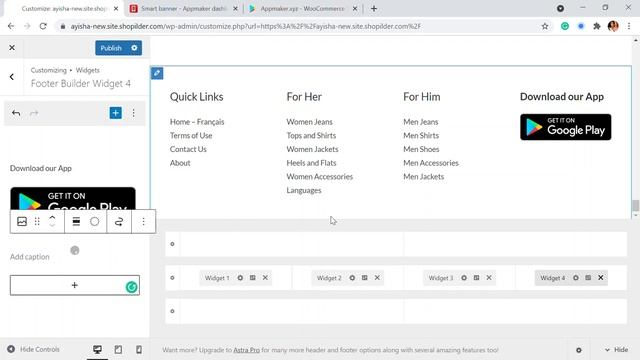Click Grammarly icon in block appender
Viewport: 640px width, 360px height.
point(131,287)
